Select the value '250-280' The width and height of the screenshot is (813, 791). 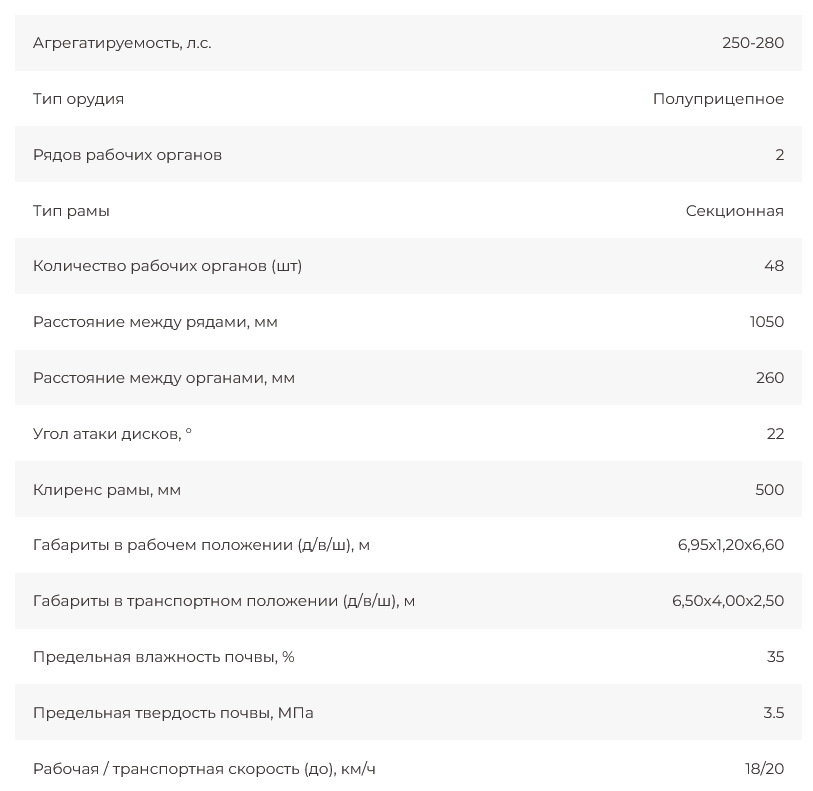click(752, 43)
